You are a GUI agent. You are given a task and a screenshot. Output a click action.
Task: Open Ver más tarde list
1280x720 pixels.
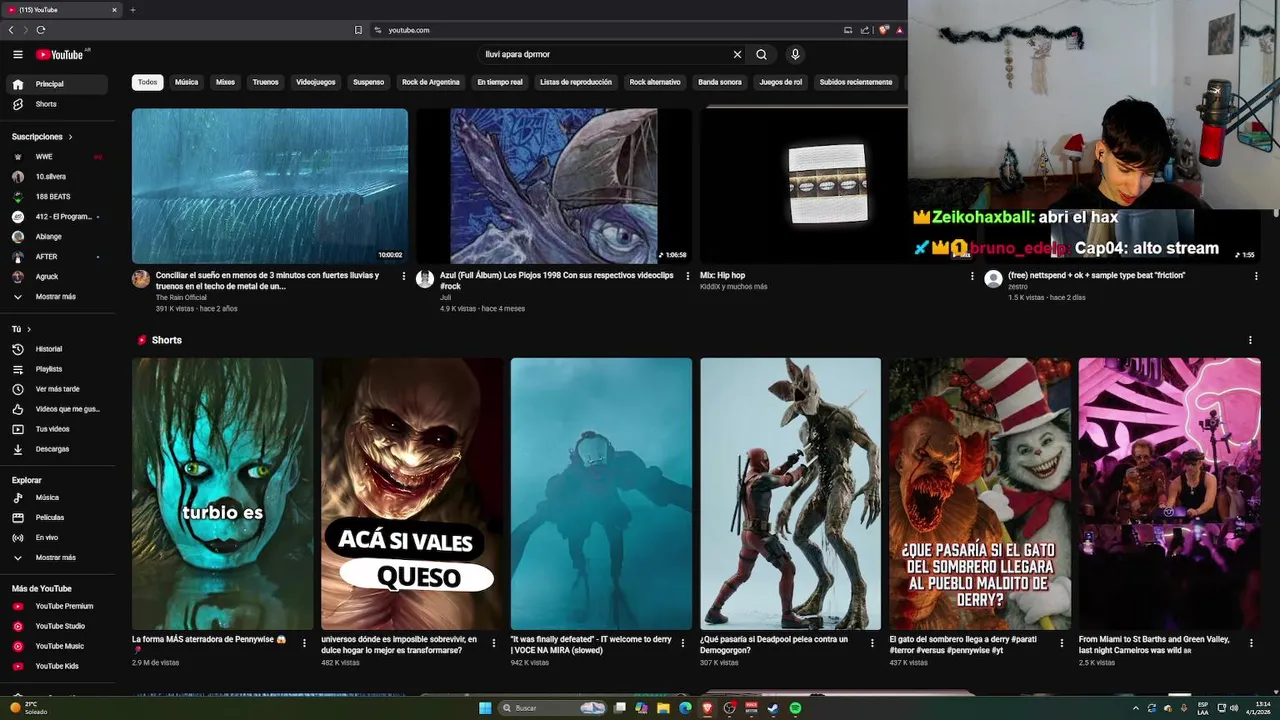[x=56, y=389]
